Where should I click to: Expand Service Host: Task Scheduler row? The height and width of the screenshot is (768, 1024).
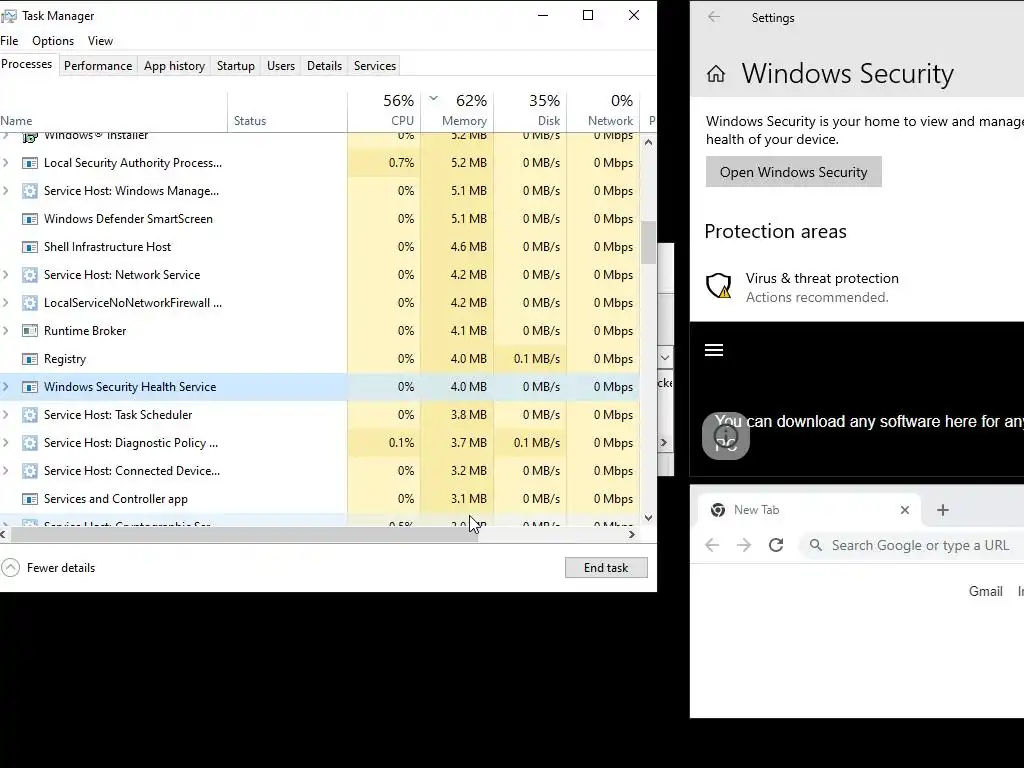tap(6, 415)
